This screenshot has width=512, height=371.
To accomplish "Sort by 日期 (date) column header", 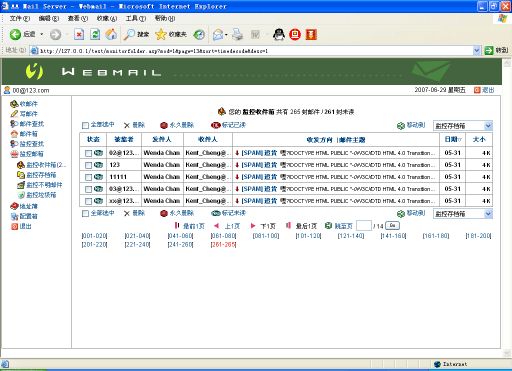I will tap(453, 139).
